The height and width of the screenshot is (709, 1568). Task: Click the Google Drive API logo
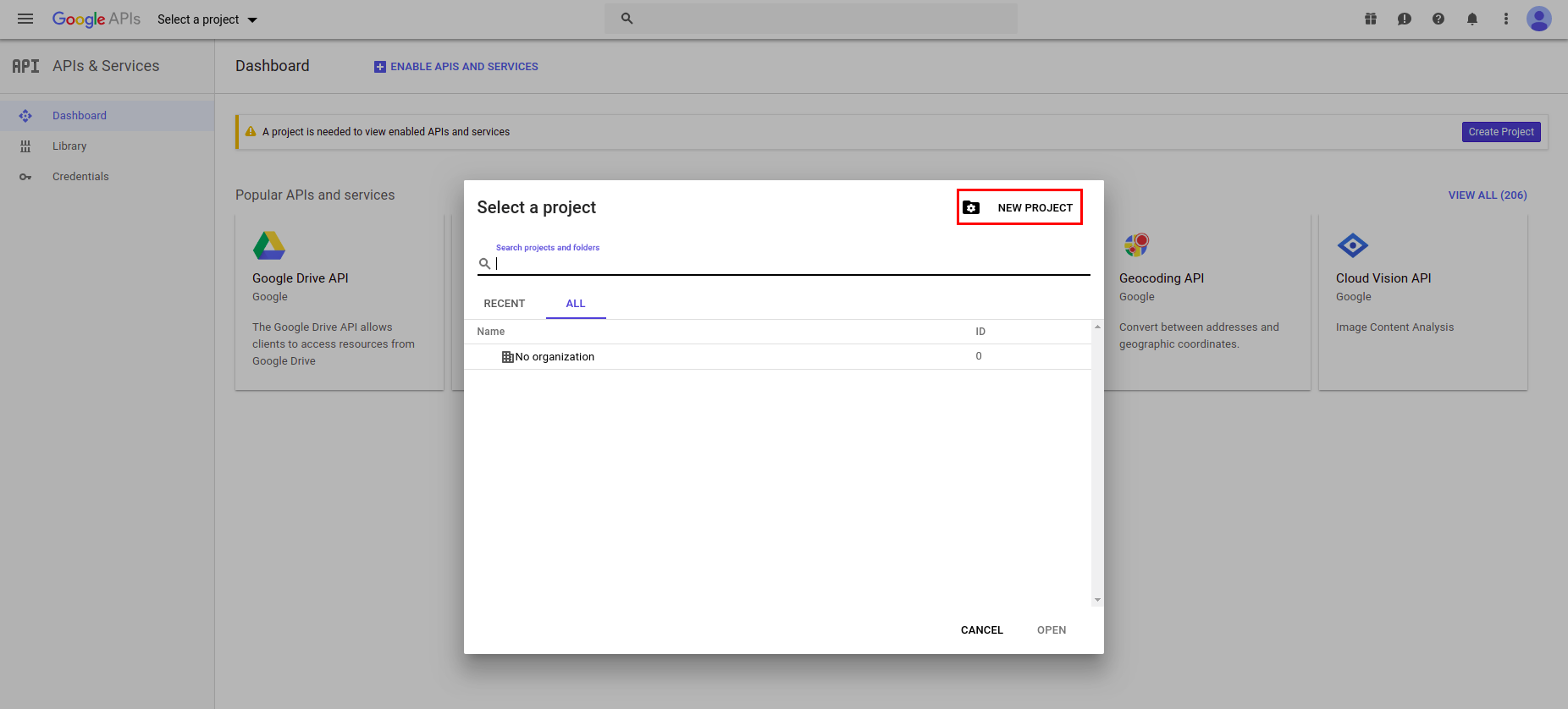coord(269,245)
